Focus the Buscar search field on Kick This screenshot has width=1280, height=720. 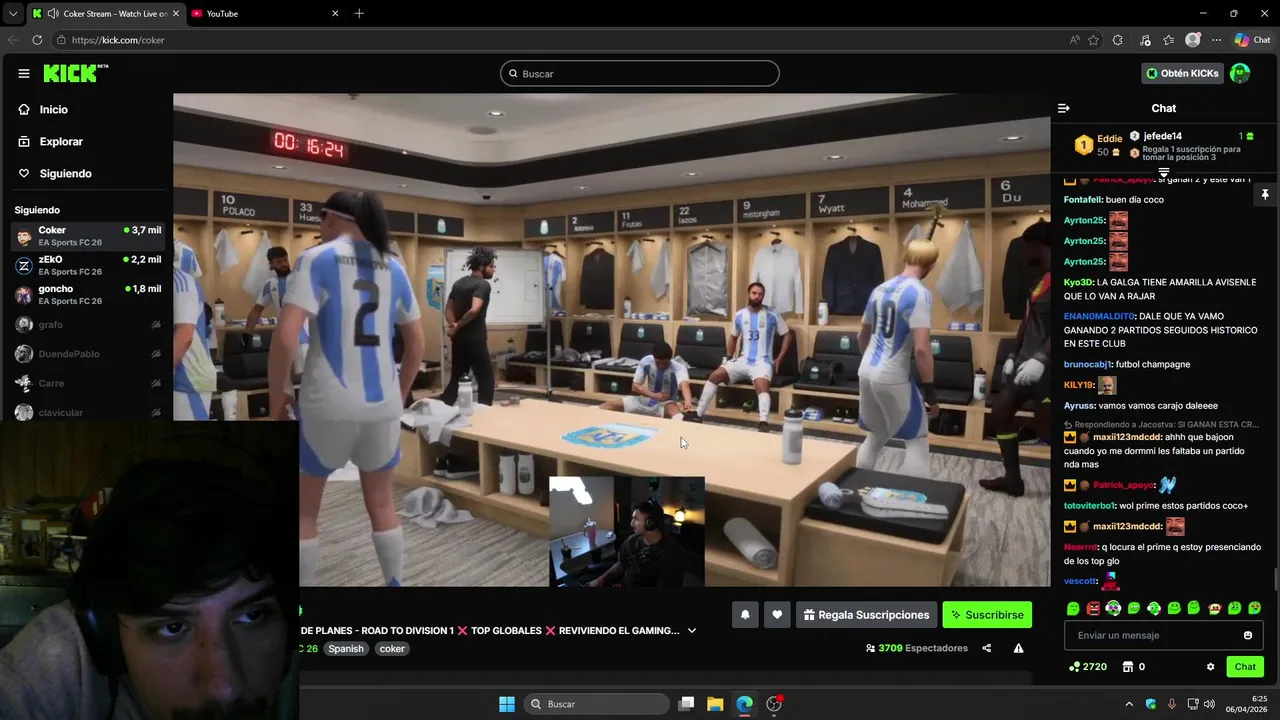[x=640, y=73]
